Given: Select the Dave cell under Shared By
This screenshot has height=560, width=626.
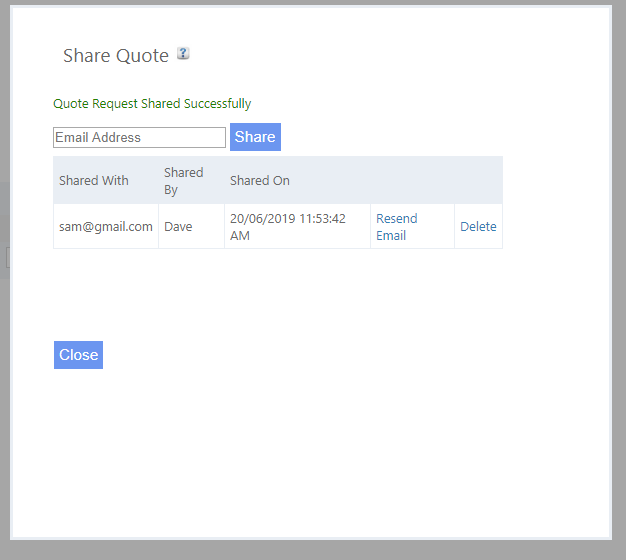Looking at the screenshot, I should coord(178,227).
